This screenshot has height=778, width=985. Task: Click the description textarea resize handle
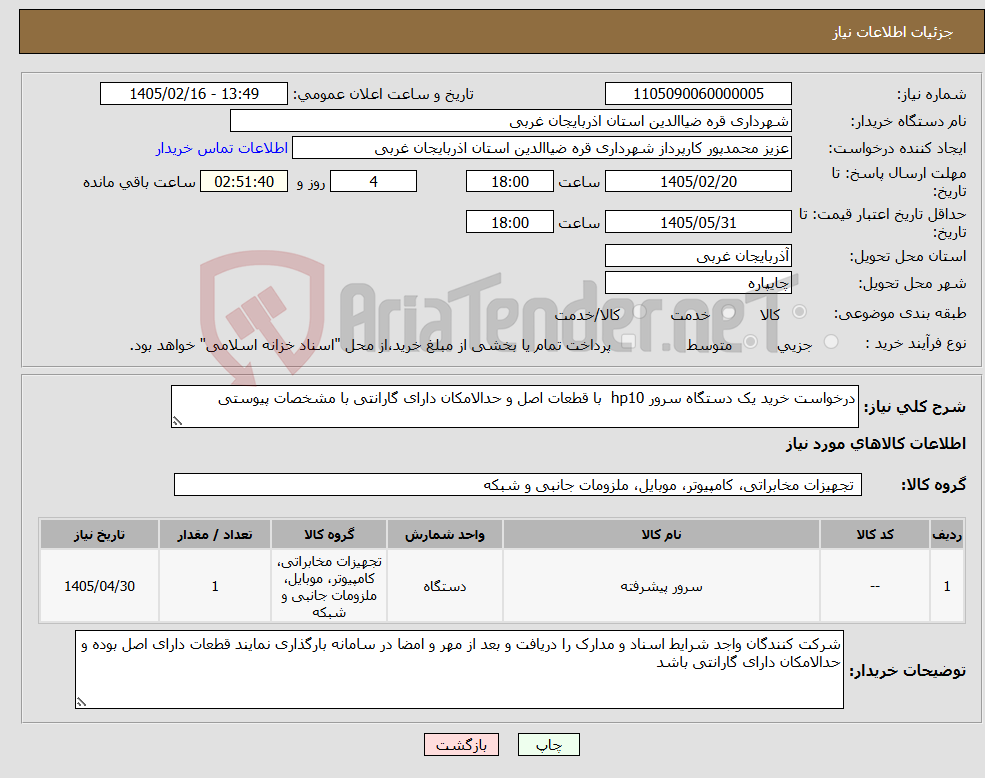click(x=177, y=422)
